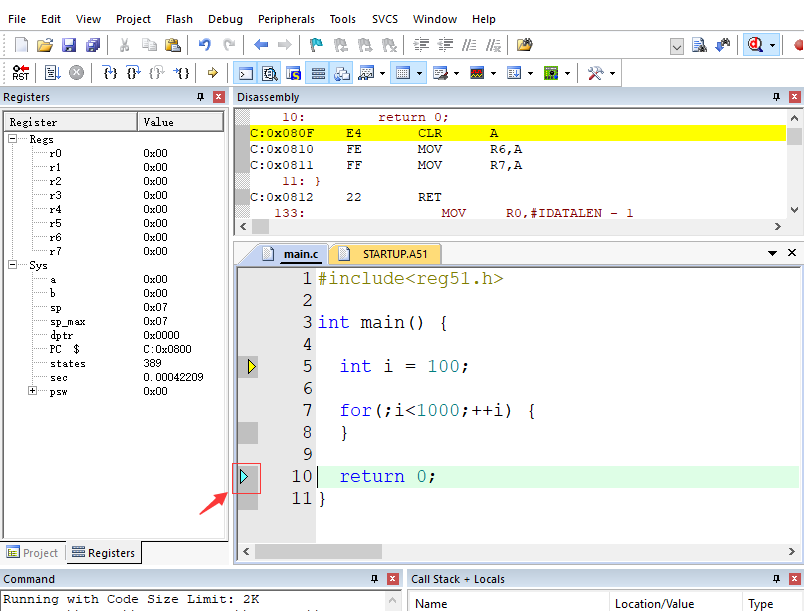Image resolution: width=804 pixels, height=611 pixels.
Task: Toggle the Watch windows button
Action: coord(366,73)
